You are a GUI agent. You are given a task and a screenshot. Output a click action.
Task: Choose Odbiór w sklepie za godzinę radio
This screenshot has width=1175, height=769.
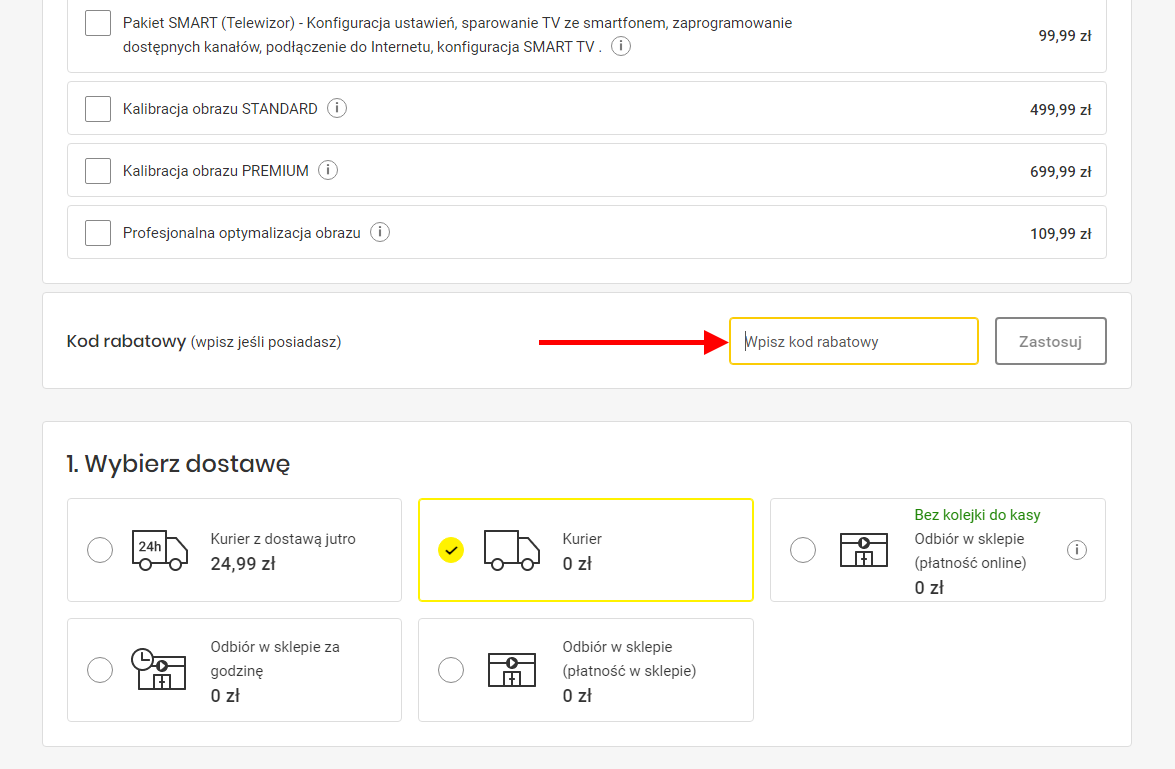coord(100,670)
